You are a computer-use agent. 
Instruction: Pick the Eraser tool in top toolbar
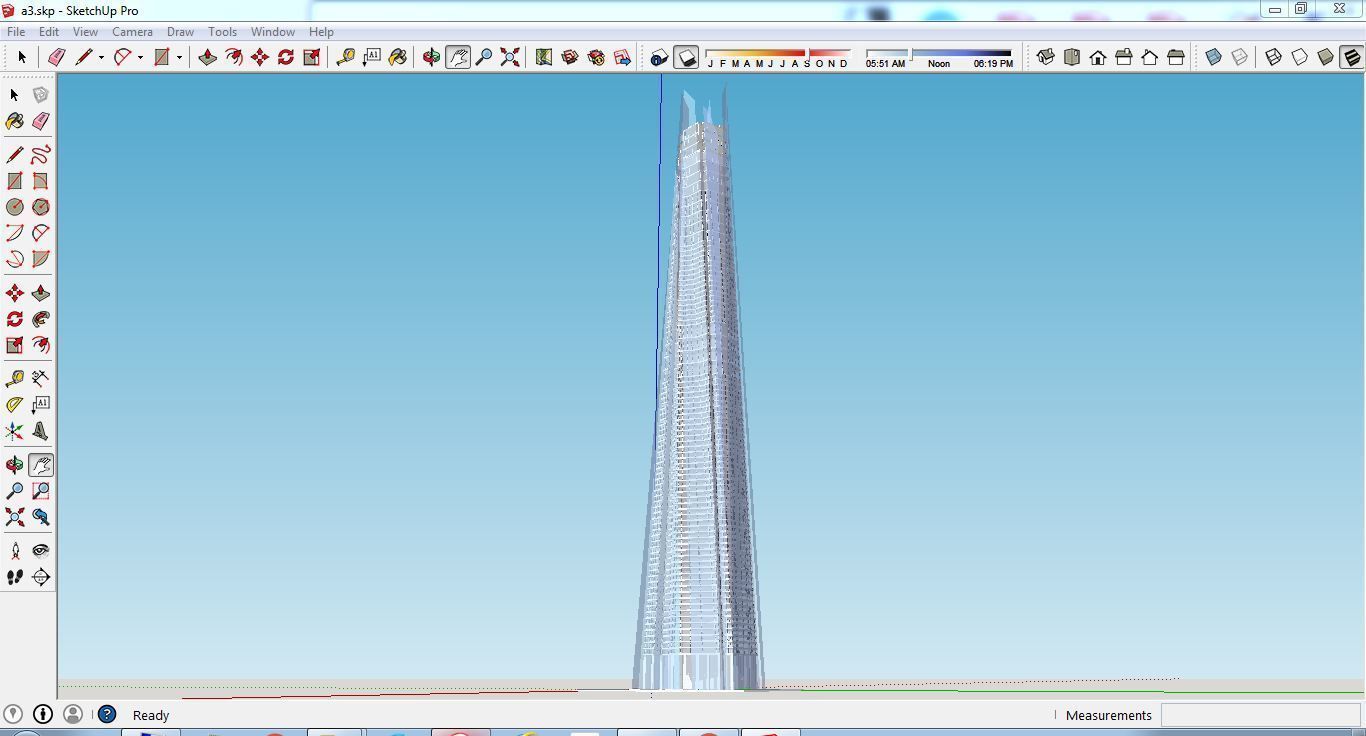[x=57, y=58]
